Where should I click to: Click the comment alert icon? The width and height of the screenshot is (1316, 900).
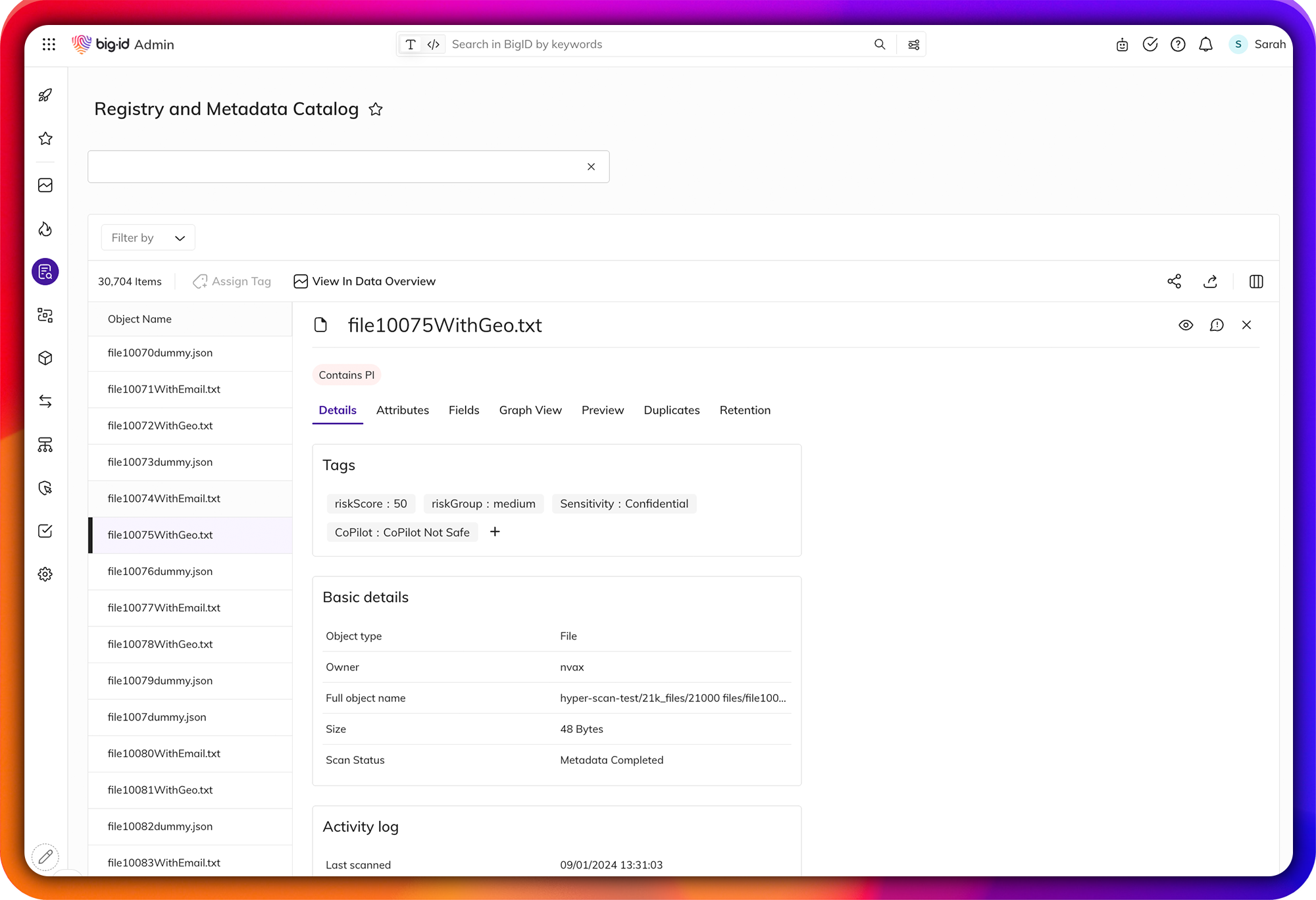click(1217, 325)
